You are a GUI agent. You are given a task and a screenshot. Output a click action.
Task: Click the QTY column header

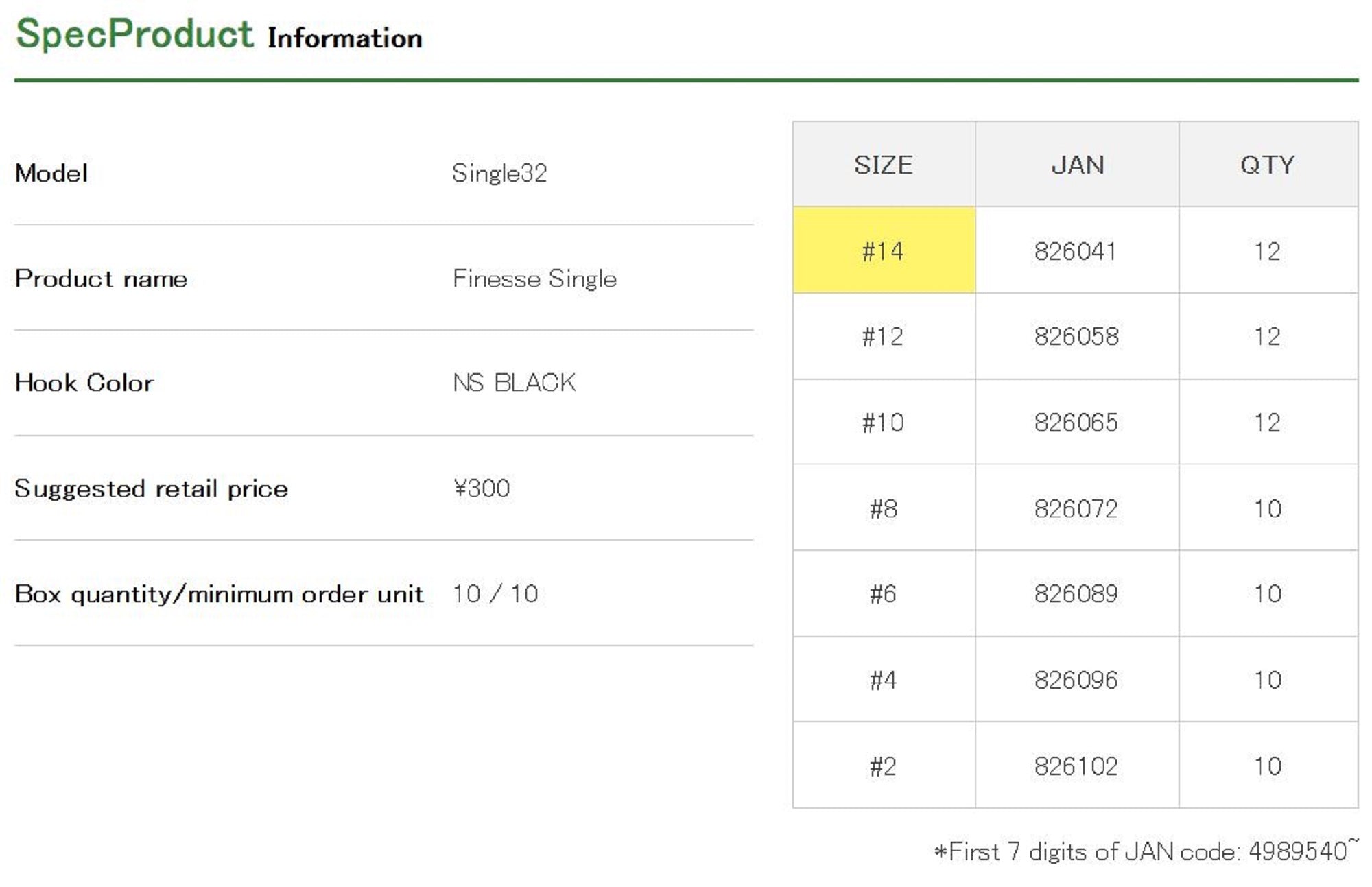tap(1267, 165)
